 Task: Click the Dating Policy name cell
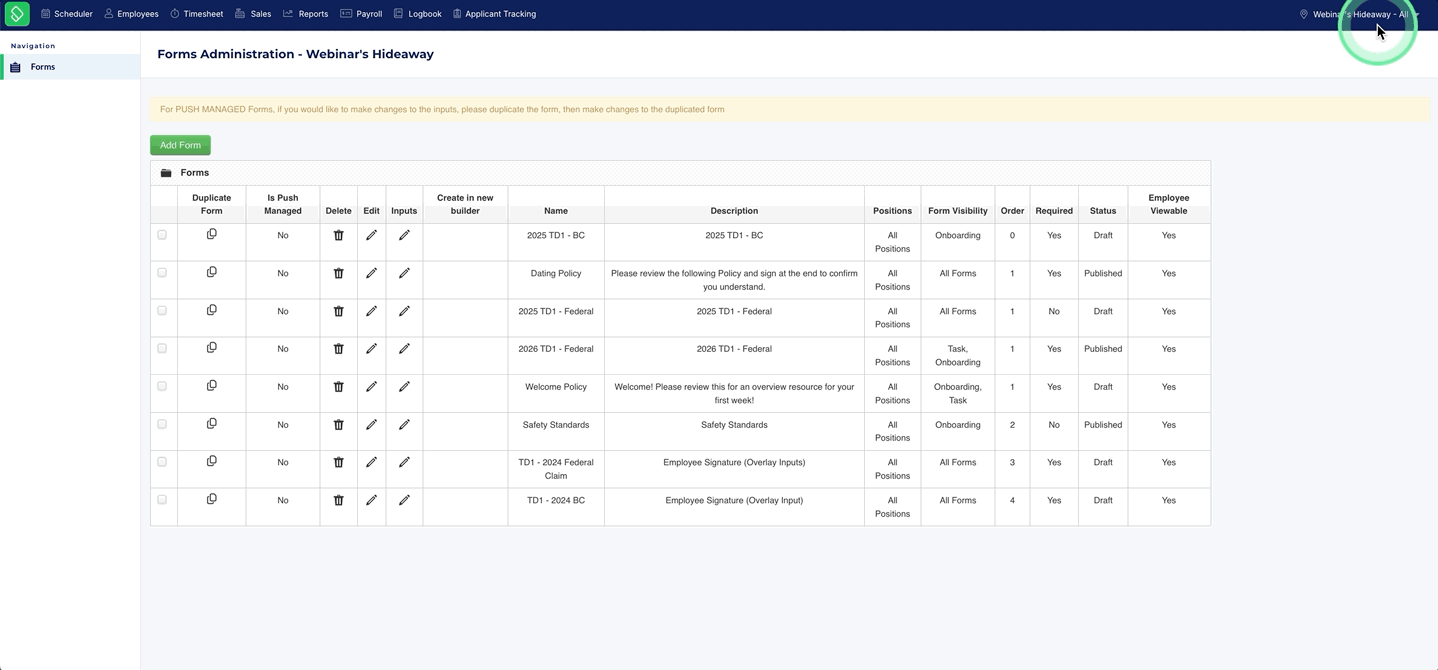pos(556,273)
